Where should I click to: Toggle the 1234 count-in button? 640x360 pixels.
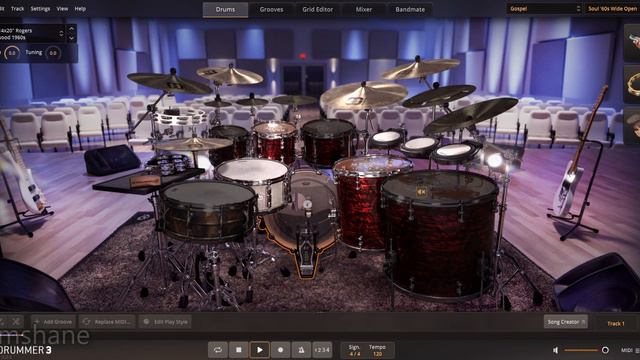[x=322, y=350]
